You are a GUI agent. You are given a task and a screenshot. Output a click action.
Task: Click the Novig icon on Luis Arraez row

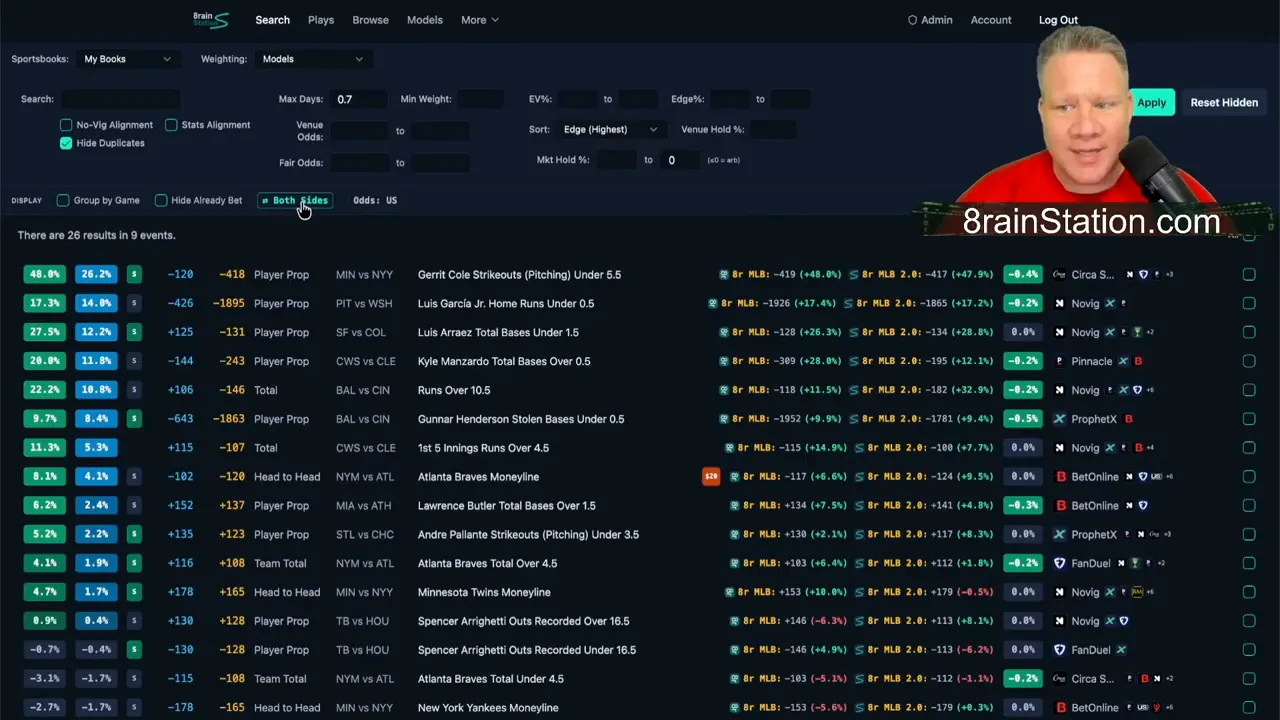[1060, 332]
